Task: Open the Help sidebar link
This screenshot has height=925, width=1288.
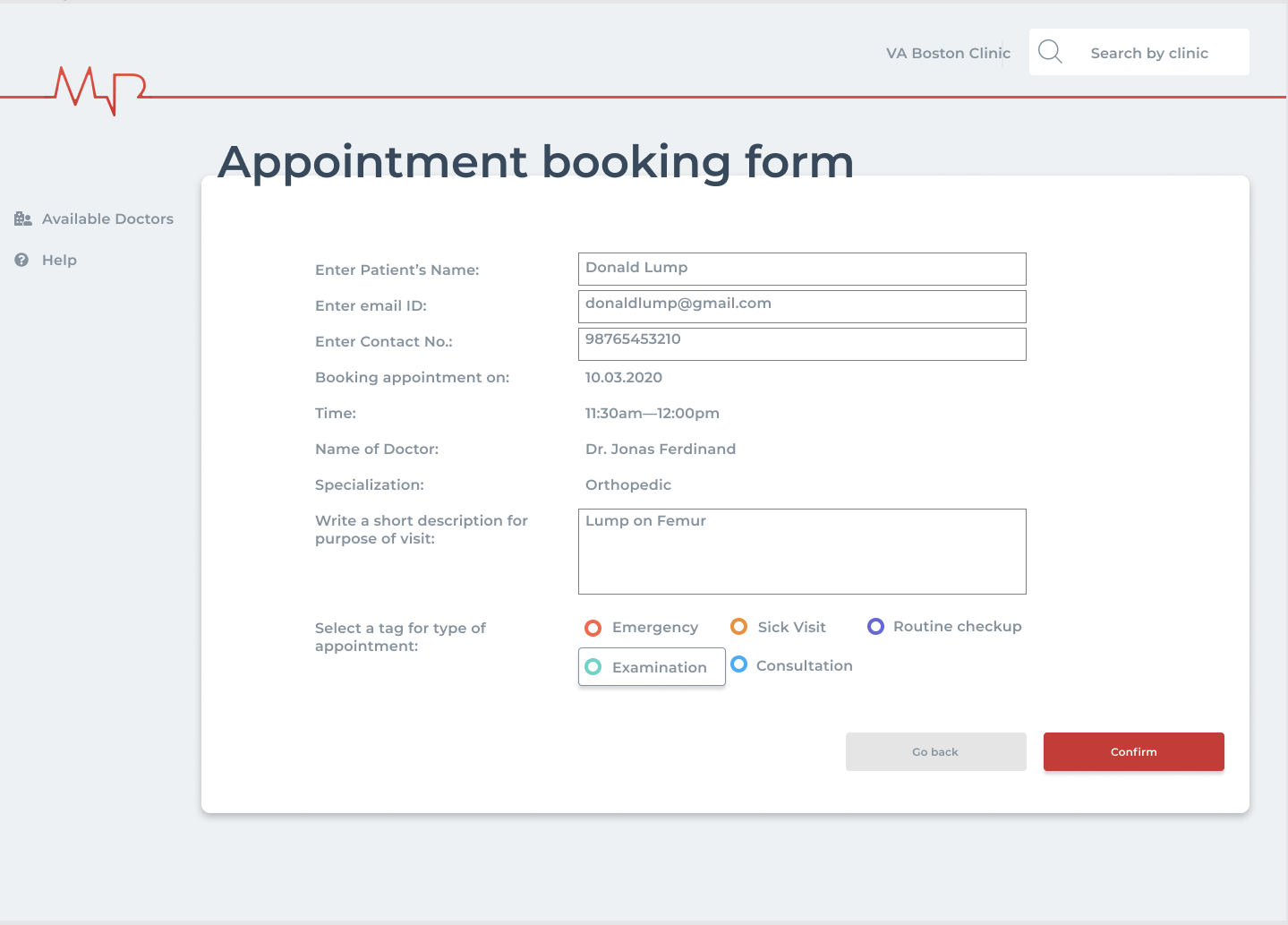Action: pyautogui.click(x=59, y=260)
